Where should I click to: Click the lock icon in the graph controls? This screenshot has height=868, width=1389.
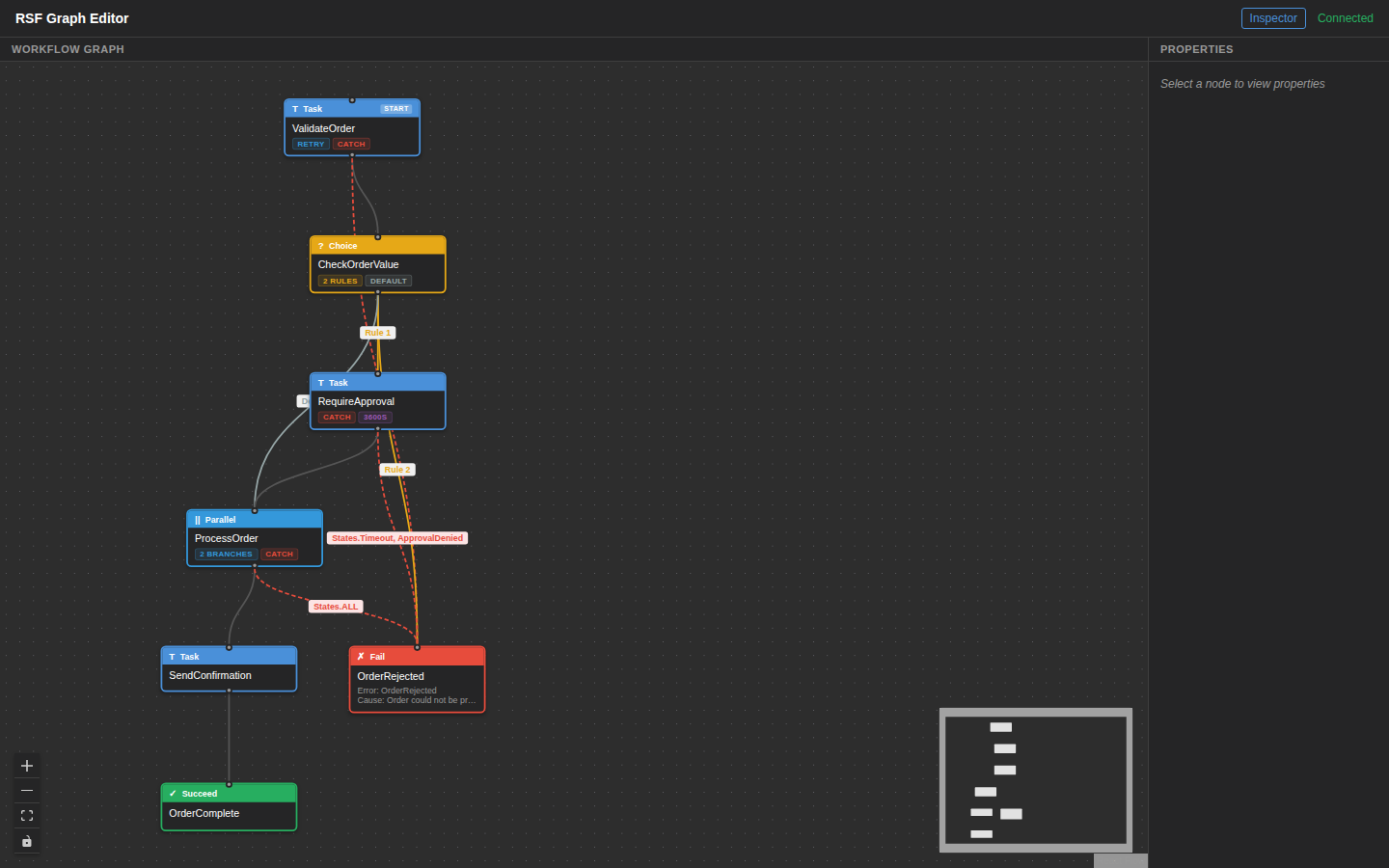tap(26, 840)
